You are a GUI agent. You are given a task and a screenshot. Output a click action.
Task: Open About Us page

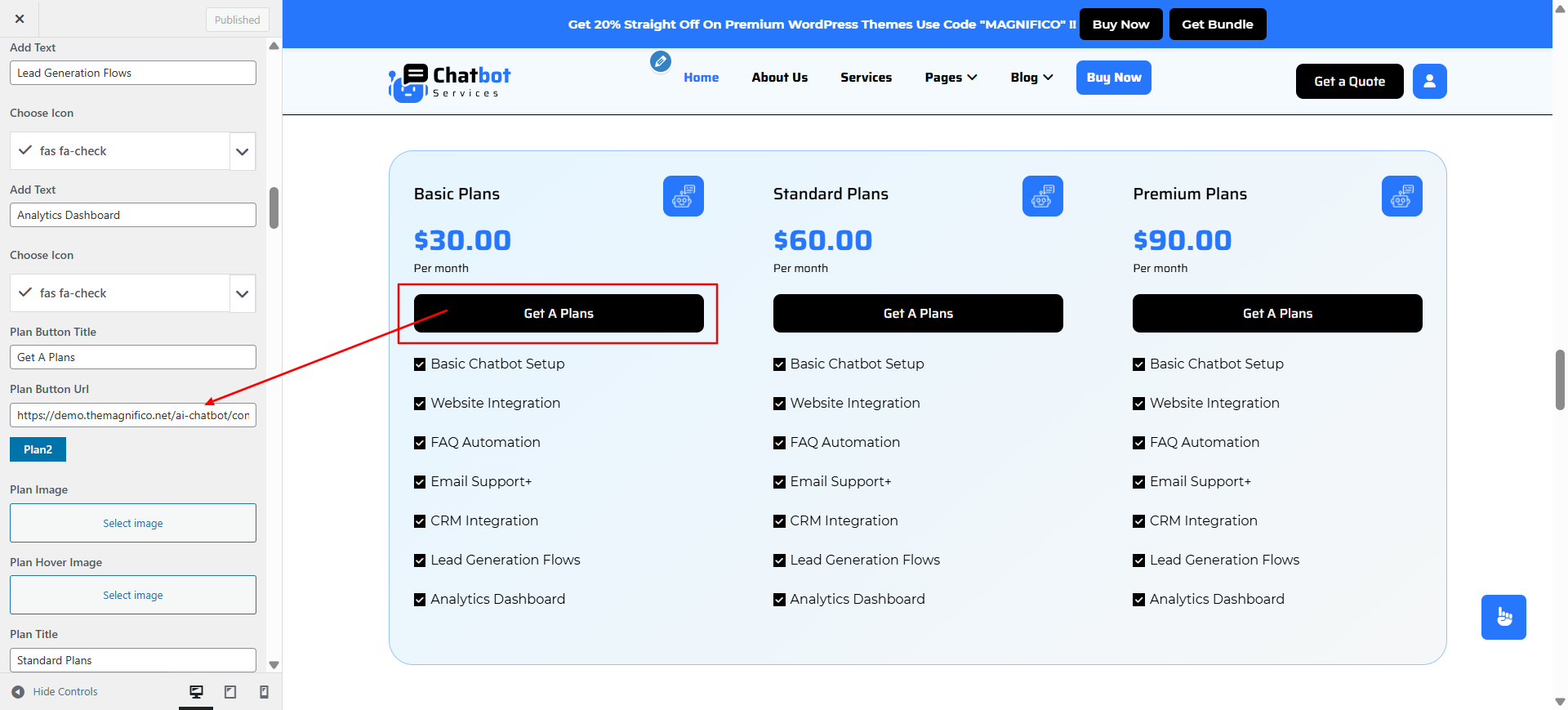779,78
